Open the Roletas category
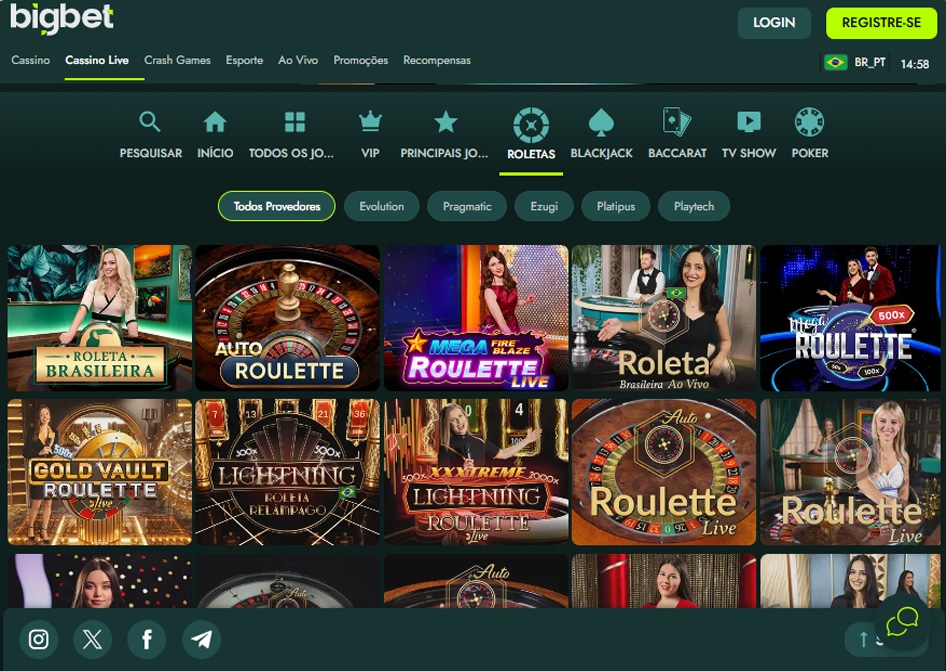This screenshot has width=946, height=671. (530, 130)
